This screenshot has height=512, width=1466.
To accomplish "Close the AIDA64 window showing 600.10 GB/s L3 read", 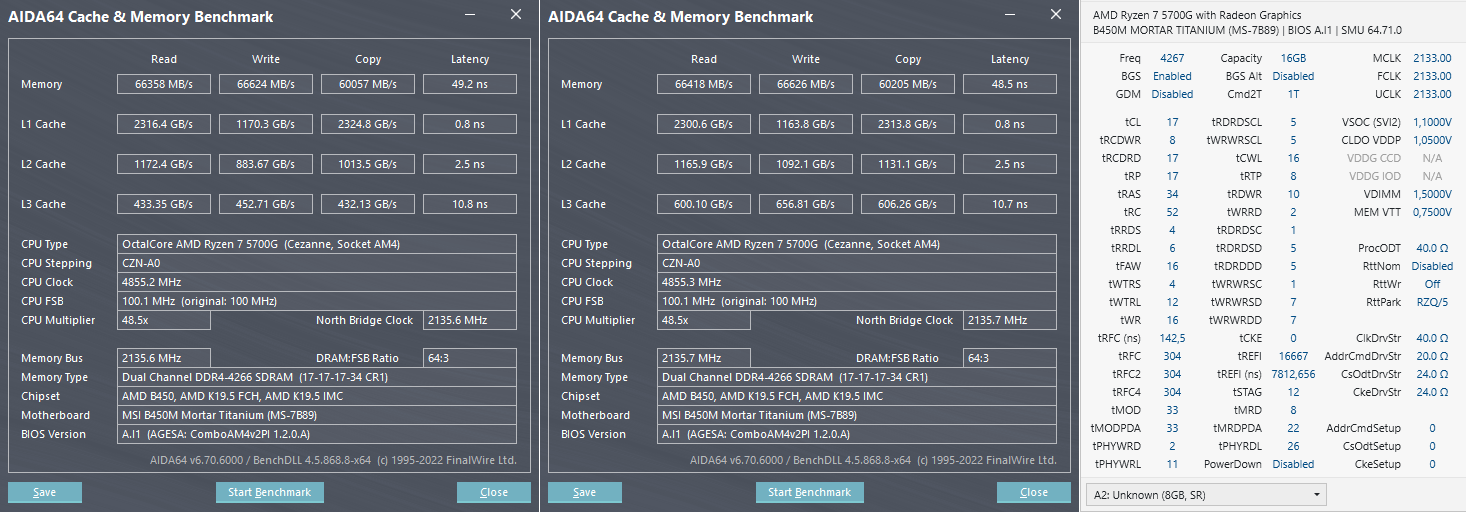I will point(1055,15).
